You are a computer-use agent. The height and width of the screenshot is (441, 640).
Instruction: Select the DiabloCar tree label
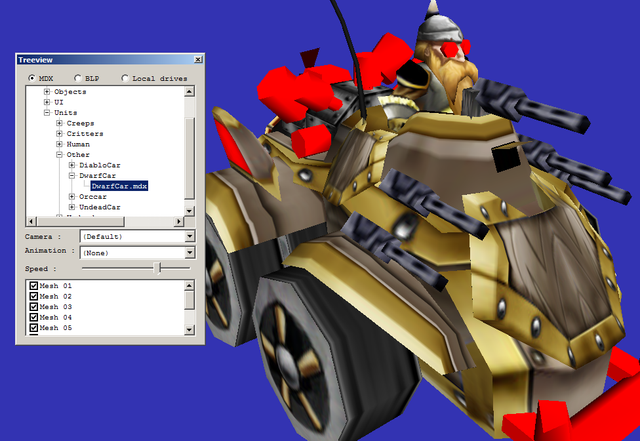click(100, 165)
